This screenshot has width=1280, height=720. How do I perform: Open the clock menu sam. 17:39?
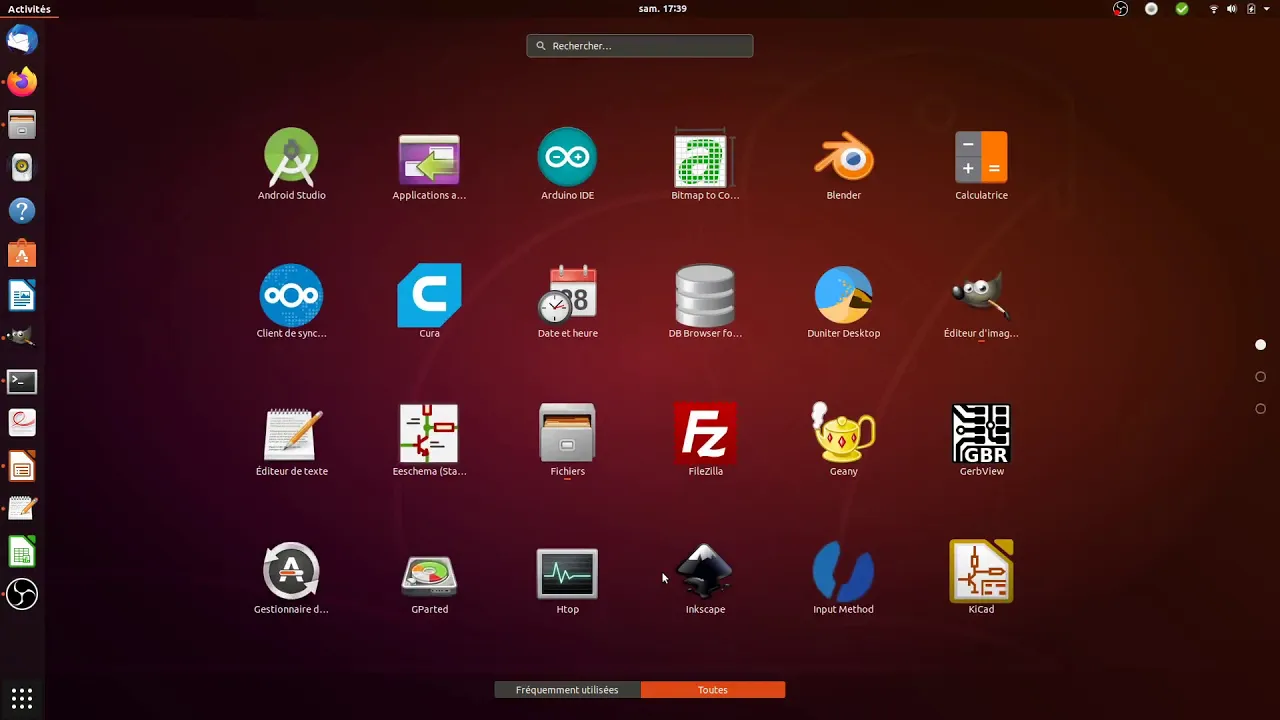coord(662,9)
